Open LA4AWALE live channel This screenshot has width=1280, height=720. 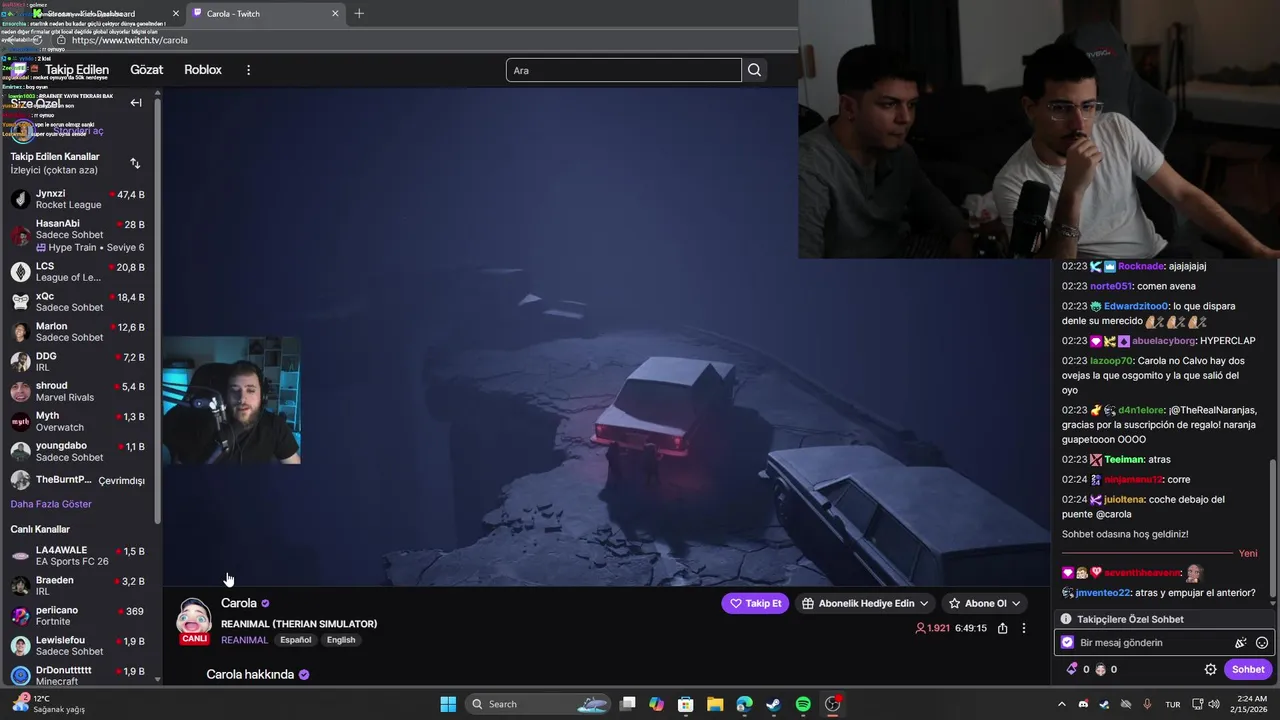pyautogui.click(x=80, y=556)
